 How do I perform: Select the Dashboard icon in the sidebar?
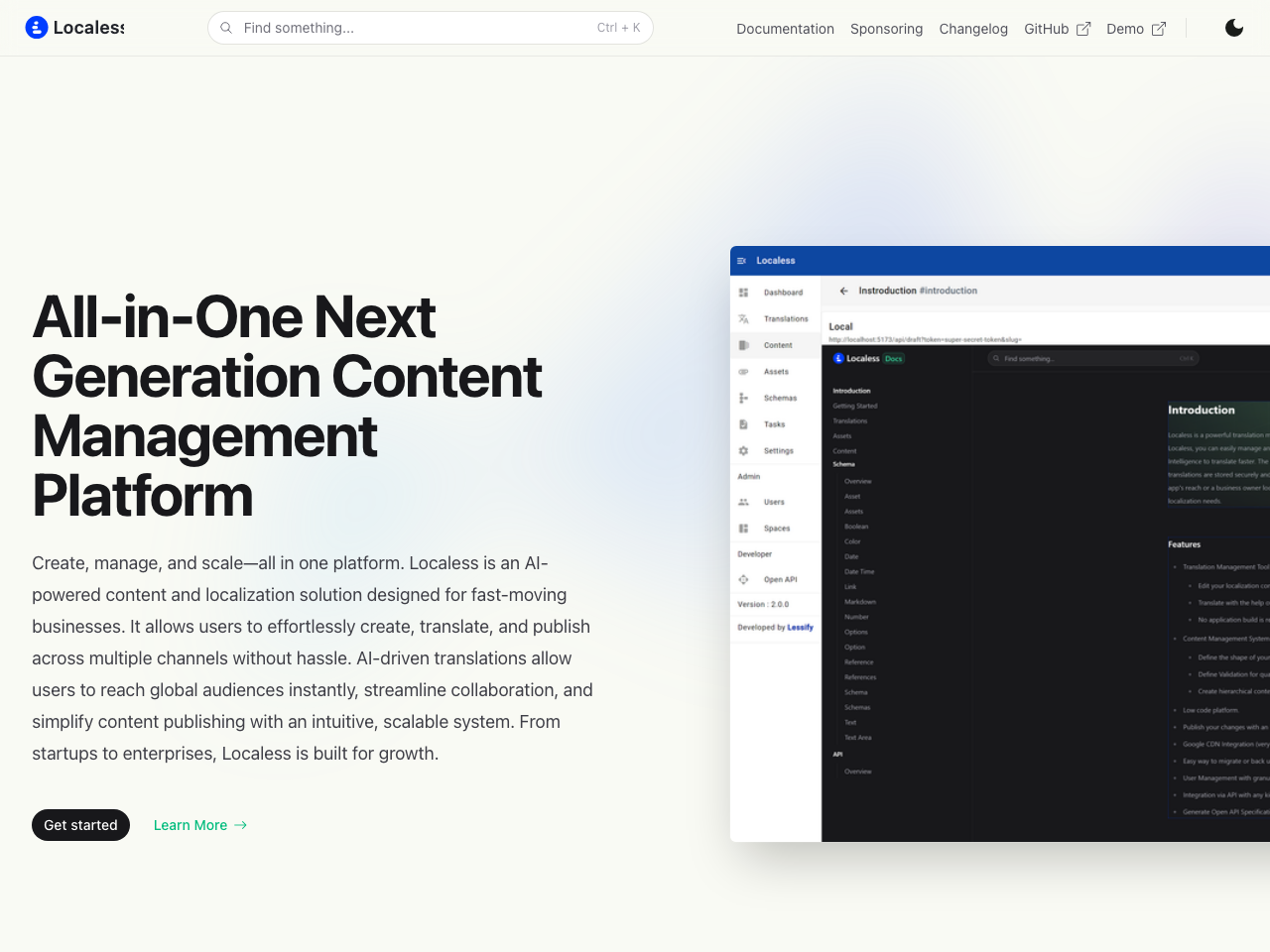(x=743, y=292)
